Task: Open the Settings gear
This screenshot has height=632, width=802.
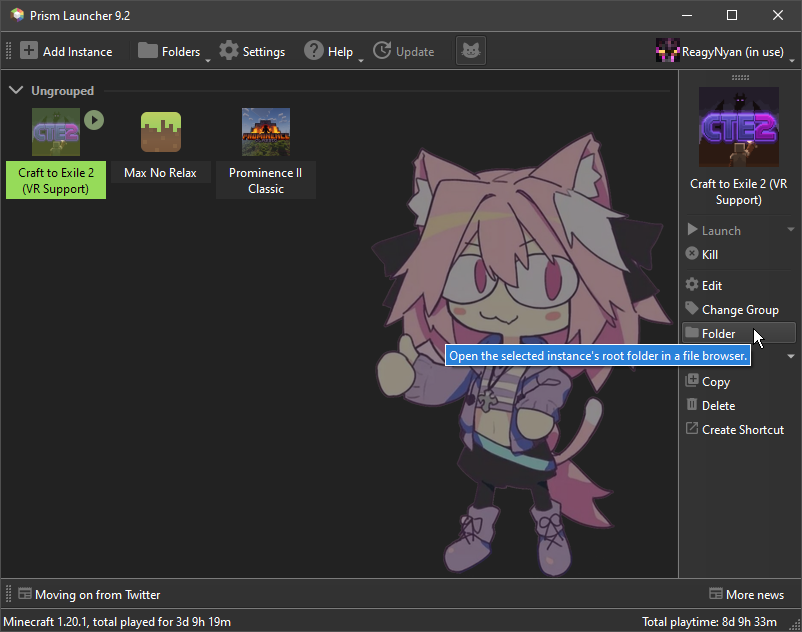Action: coord(229,51)
